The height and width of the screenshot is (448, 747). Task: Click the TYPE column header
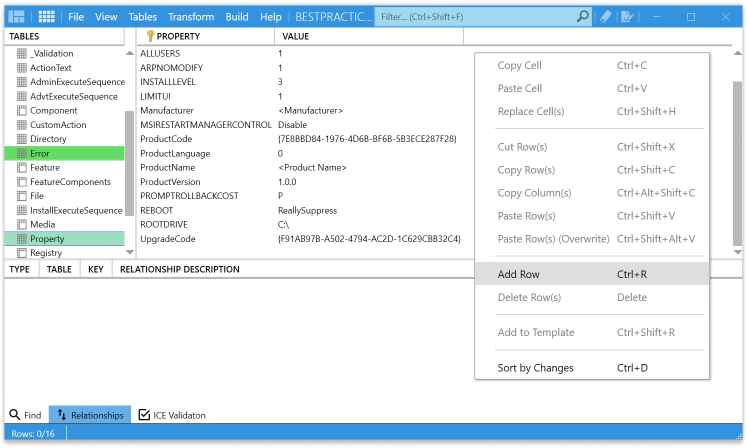(x=19, y=269)
